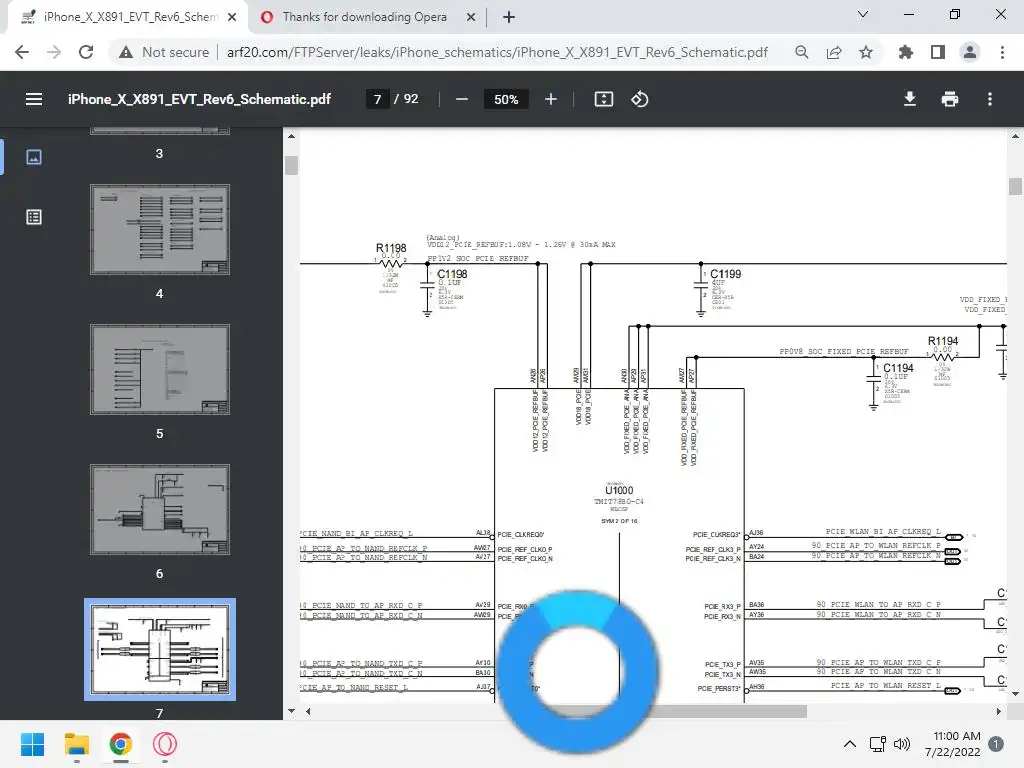Click the page number field showing 7

[377, 99]
